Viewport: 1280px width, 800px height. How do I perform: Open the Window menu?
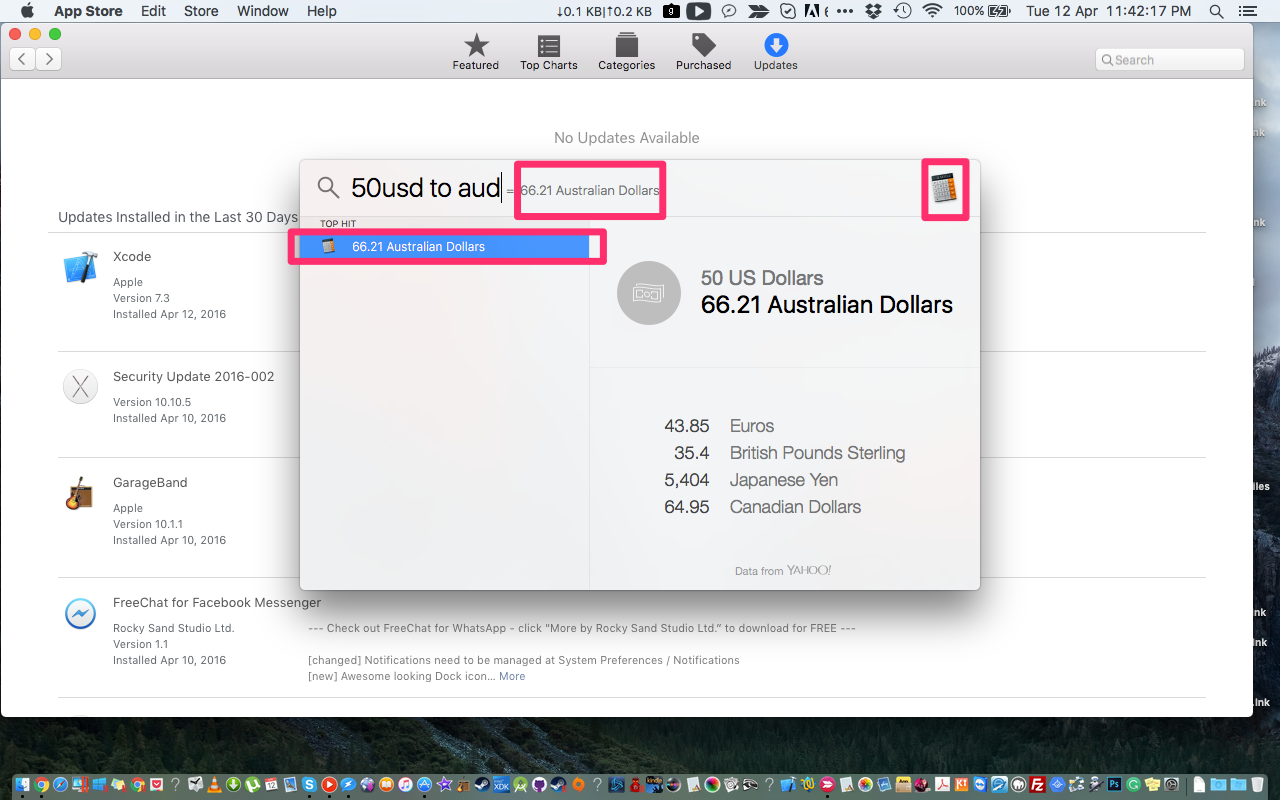(x=263, y=11)
